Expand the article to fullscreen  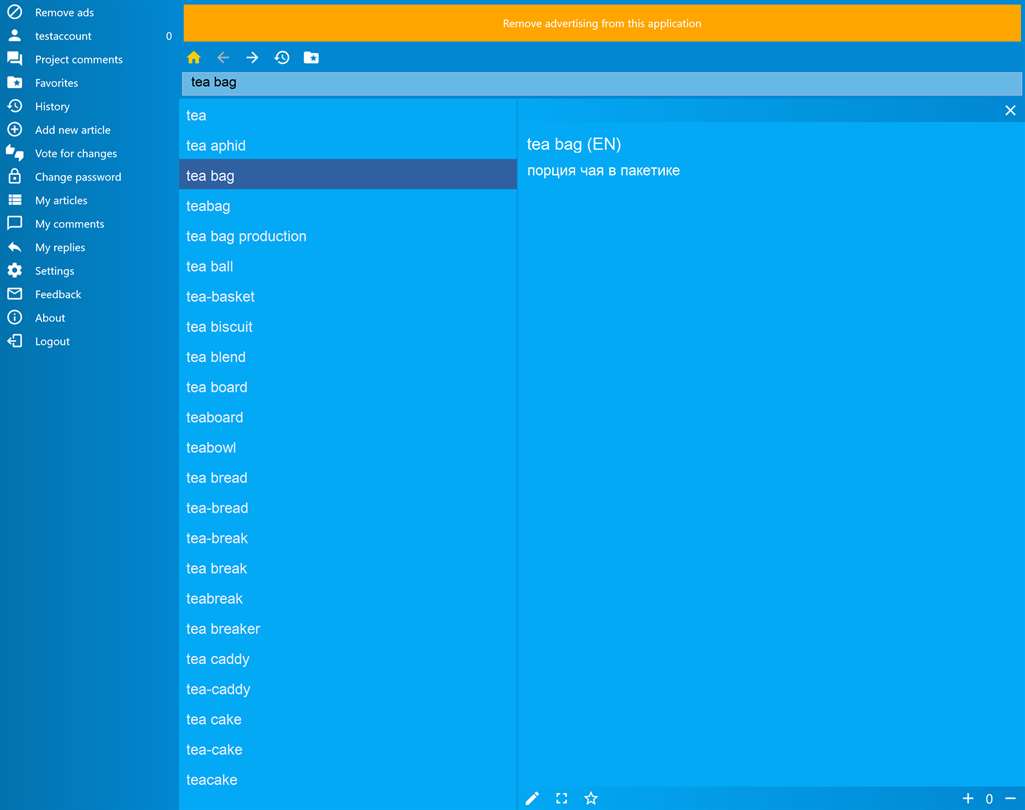click(x=562, y=798)
